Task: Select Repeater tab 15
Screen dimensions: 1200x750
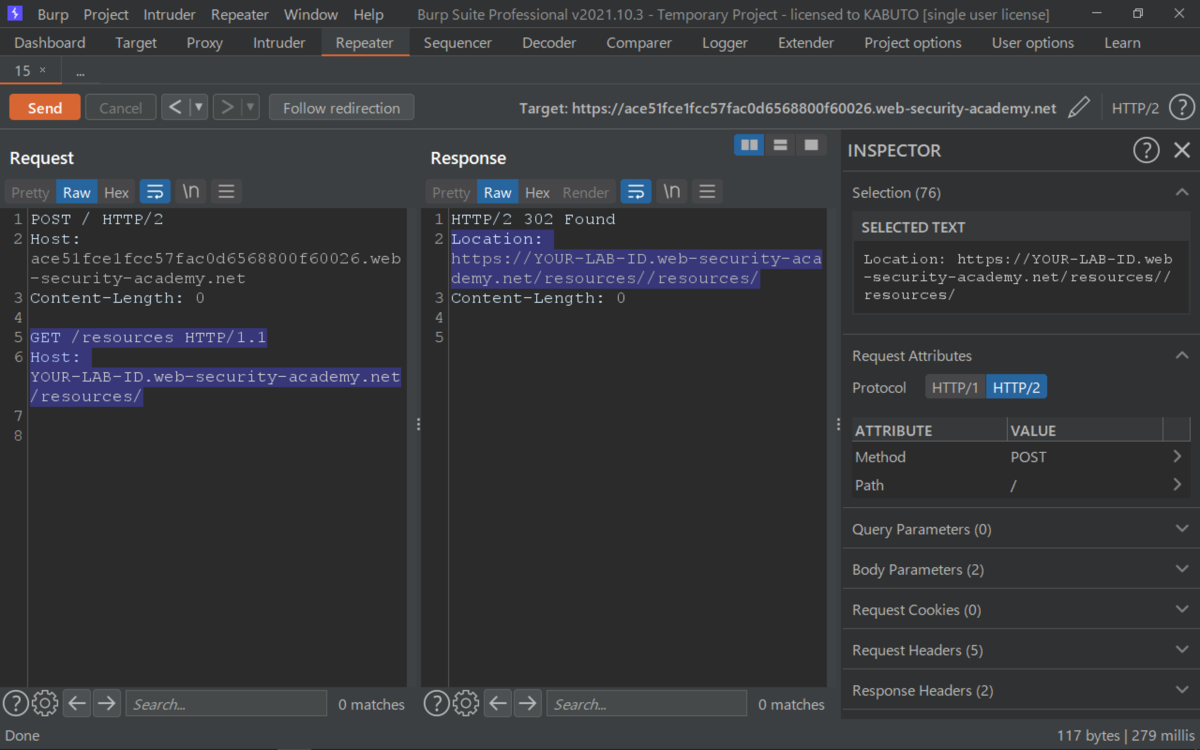Action: point(30,71)
